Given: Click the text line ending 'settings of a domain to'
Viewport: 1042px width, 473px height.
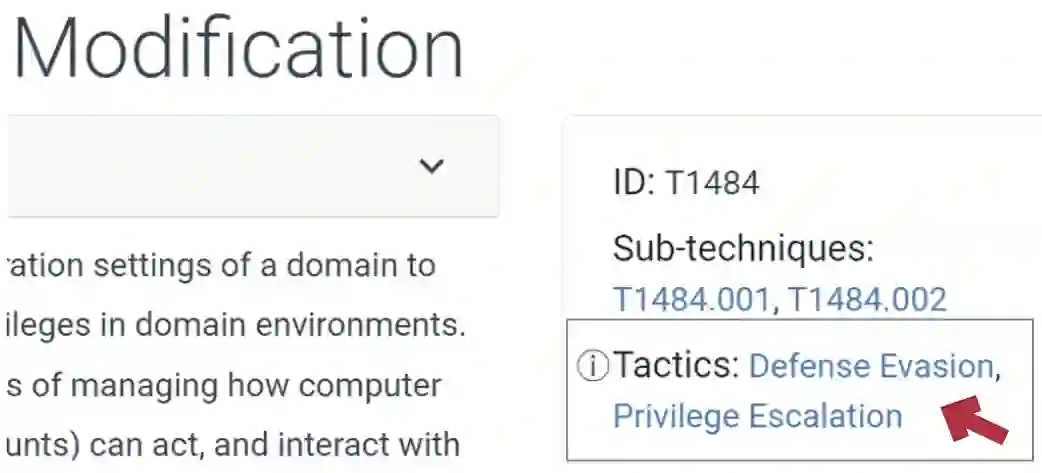Looking at the screenshot, I should coord(222,267).
